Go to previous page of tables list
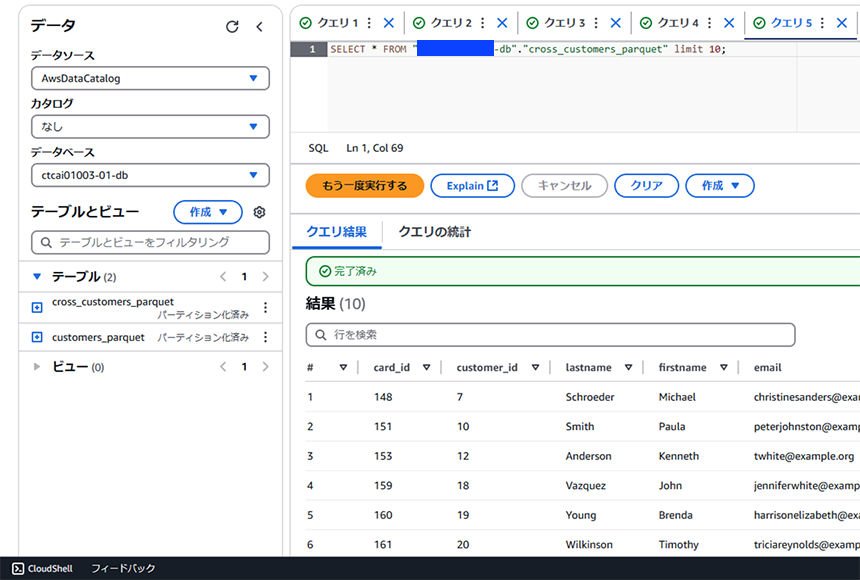The image size is (860, 580). [x=223, y=277]
